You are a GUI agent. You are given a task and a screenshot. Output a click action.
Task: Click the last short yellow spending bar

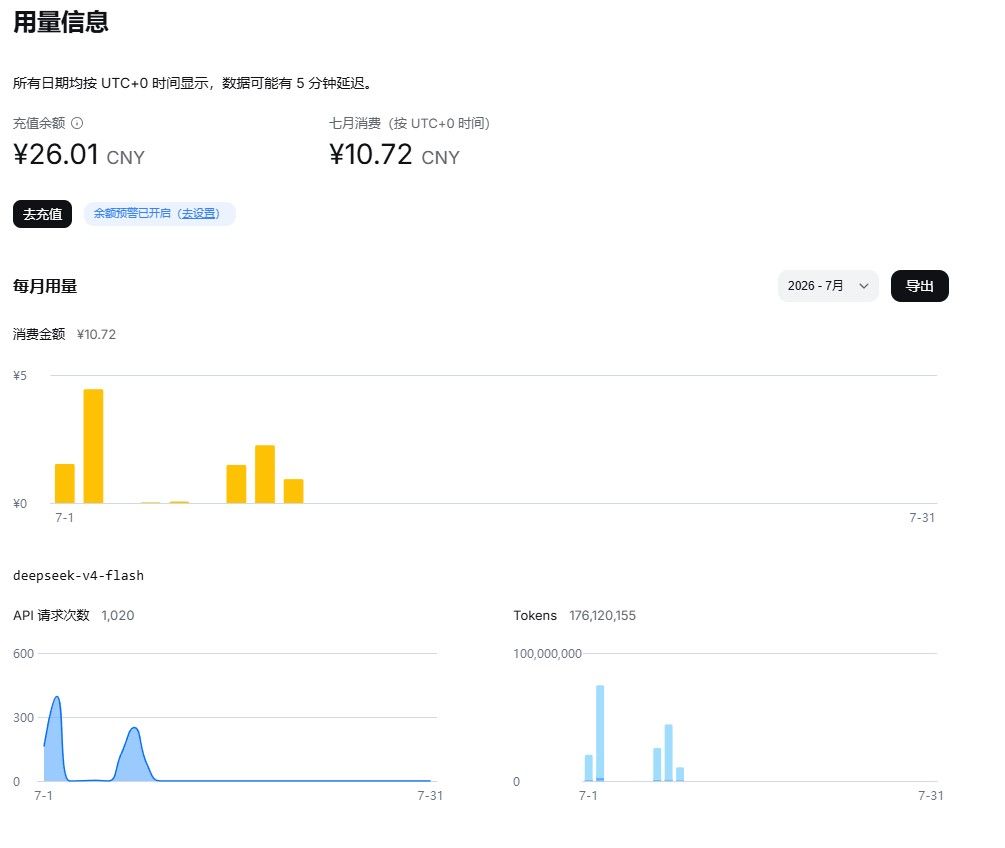point(294,491)
